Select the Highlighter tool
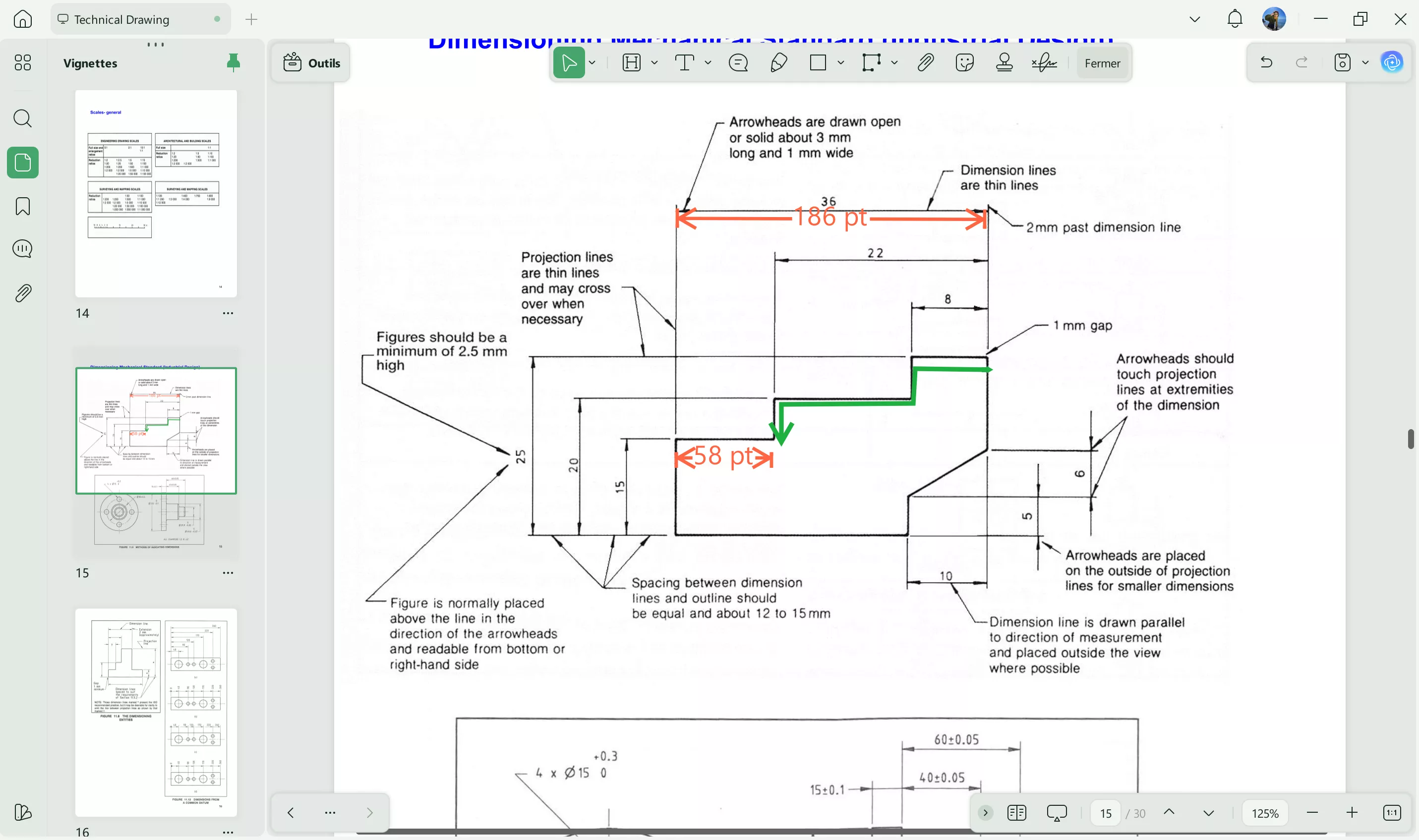The height and width of the screenshot is (840, 1419). pyautogui.click(x=632, y=62)
